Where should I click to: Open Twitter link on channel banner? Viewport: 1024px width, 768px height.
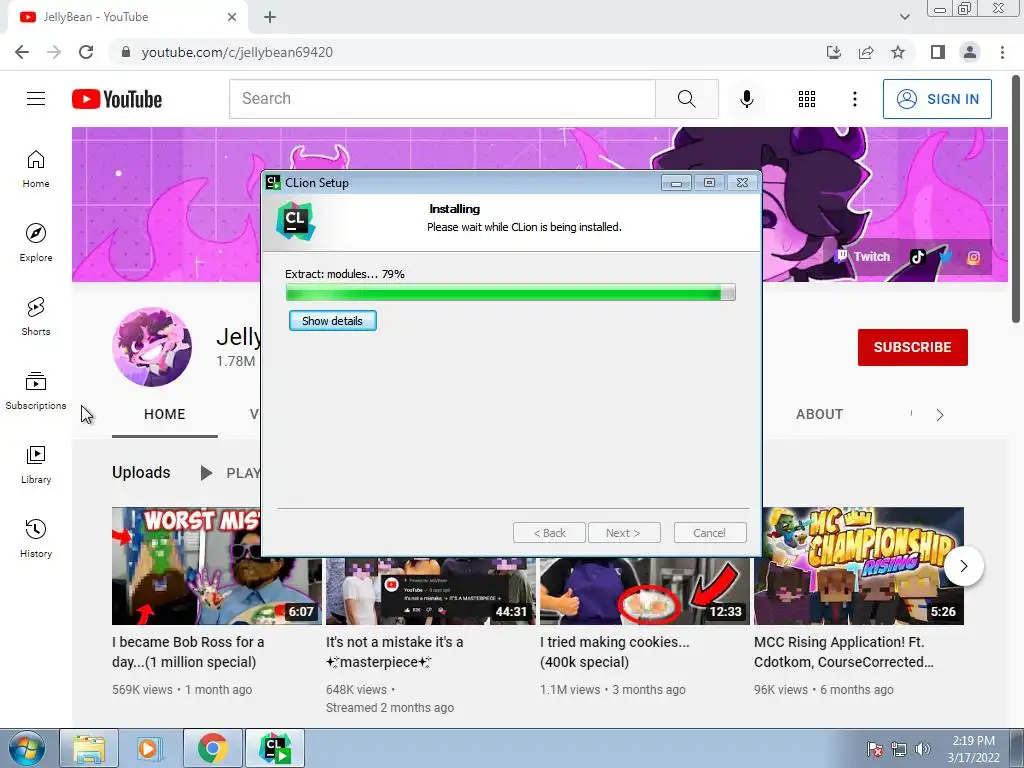click(x=946, y=257)
